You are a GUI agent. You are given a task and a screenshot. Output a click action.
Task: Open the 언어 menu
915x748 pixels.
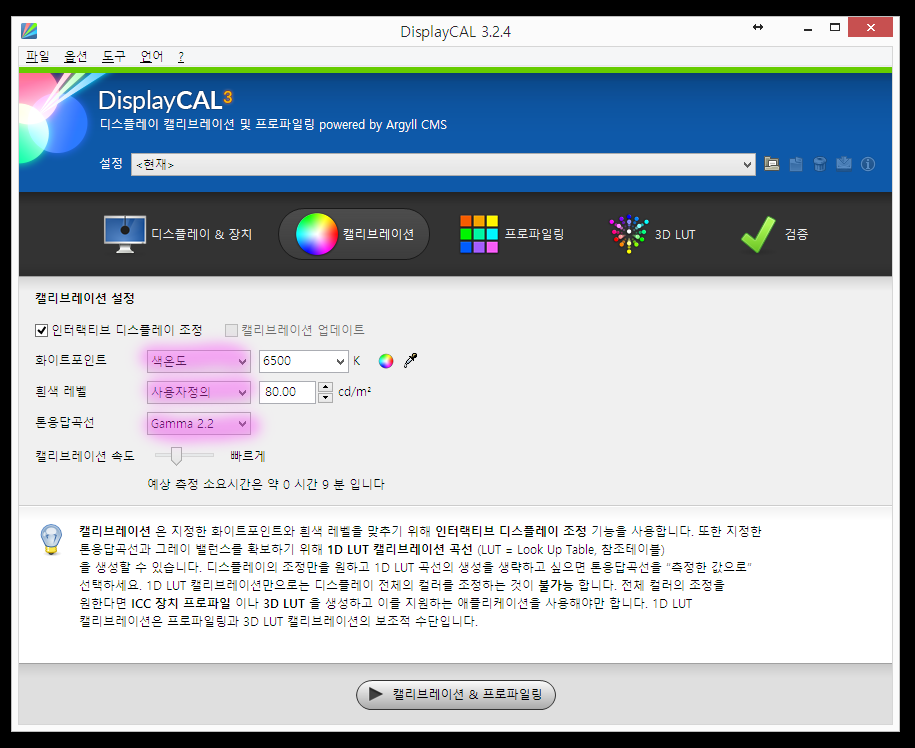pyautogui.click(x=151, y=57)
